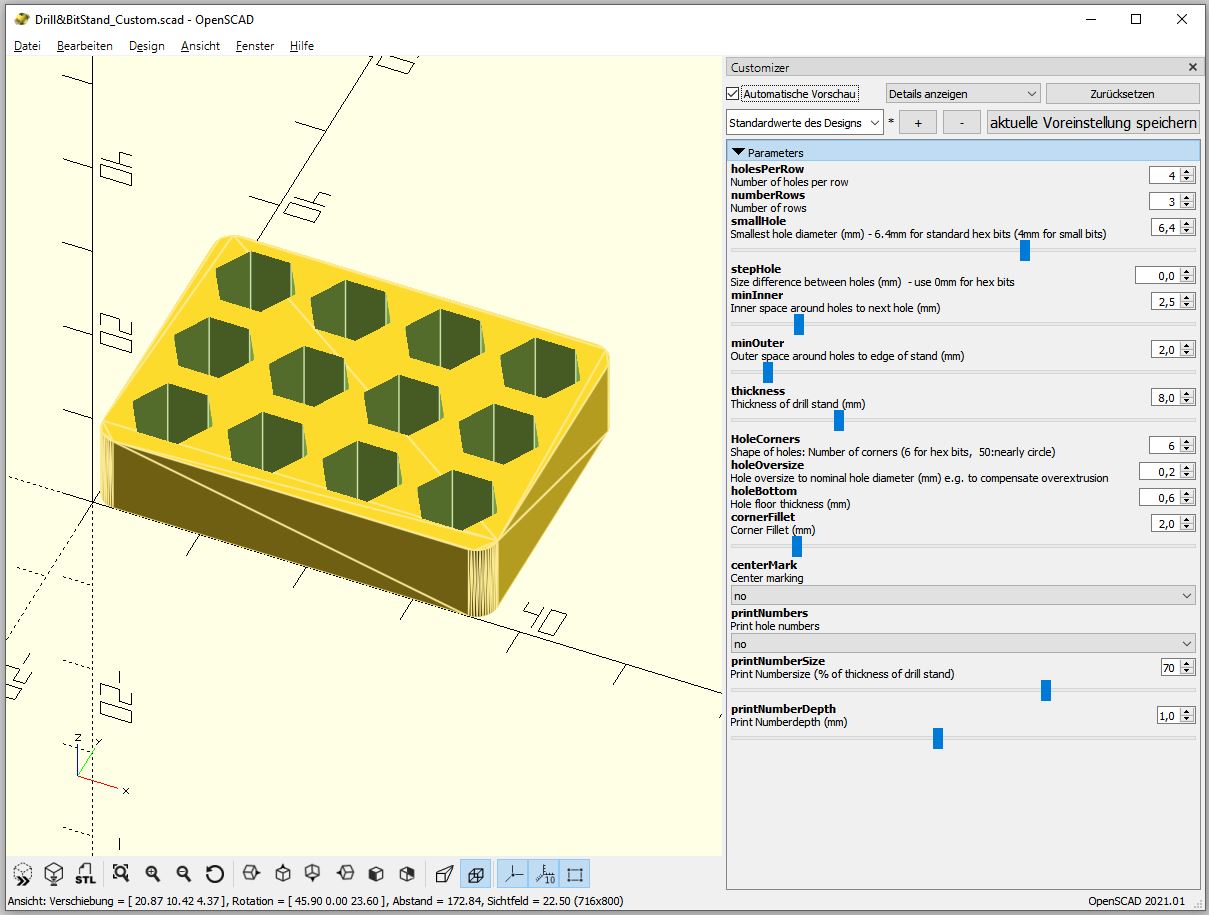The width and height of the screenshot is (1209, 915).
Task: Click the Reset View icon
Action: click(214, 873)
